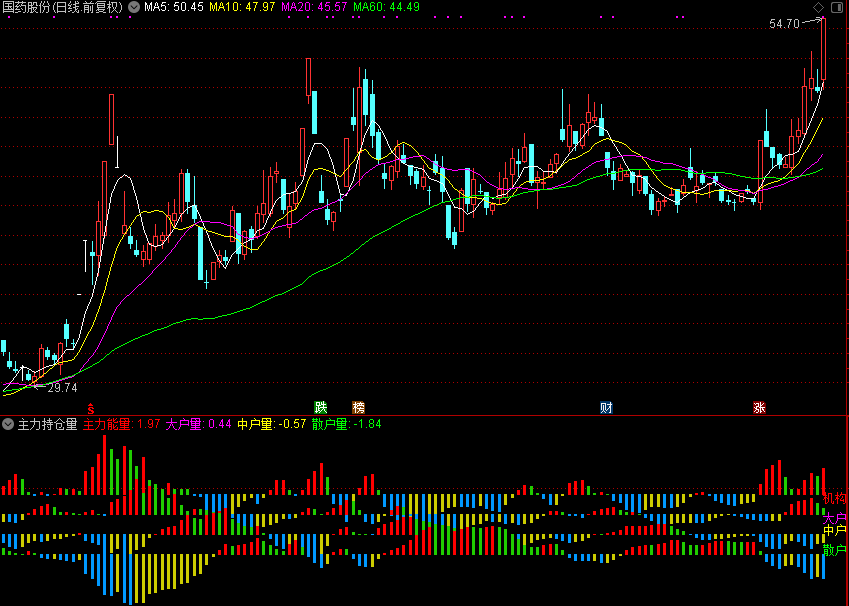Click the red S marker icon
Screen dimensions: 849x606
click(x=91, y=408)
